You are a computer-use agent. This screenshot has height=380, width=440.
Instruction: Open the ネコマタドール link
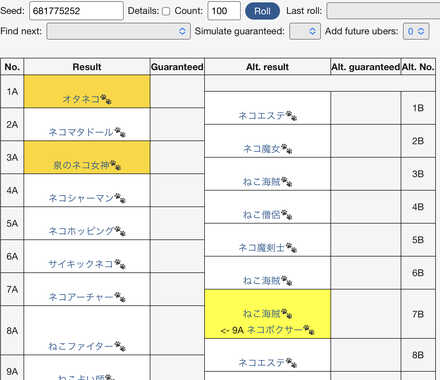(x=81, y=132)
